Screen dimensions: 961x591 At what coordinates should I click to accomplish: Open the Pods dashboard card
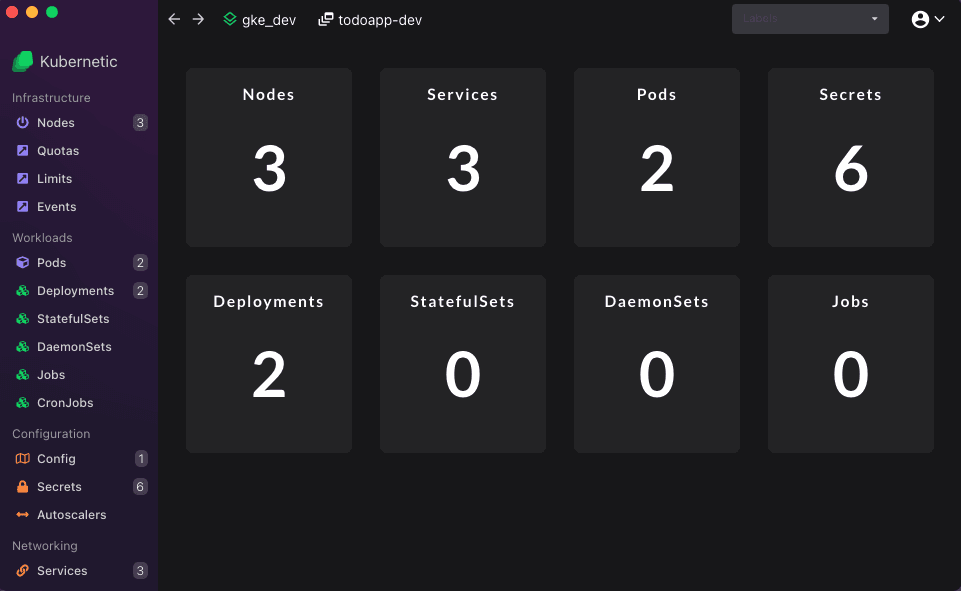point(657,158)
